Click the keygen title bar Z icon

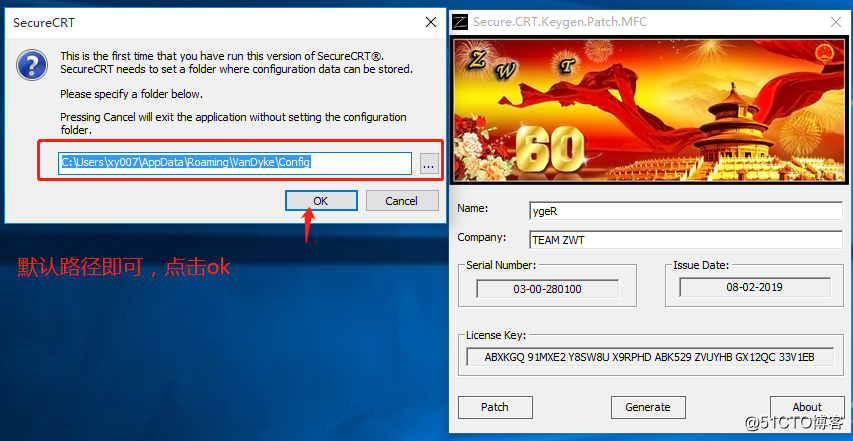point(460,22)
